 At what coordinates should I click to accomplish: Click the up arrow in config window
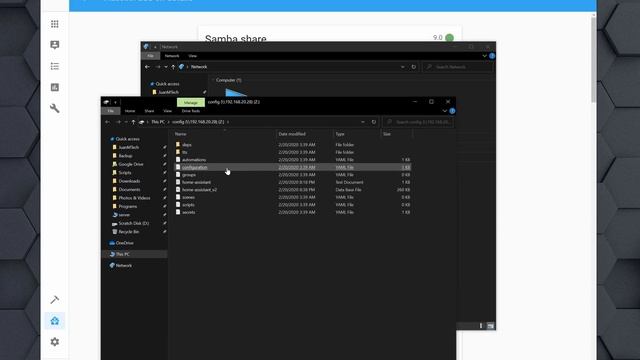(x=133, y=122)
